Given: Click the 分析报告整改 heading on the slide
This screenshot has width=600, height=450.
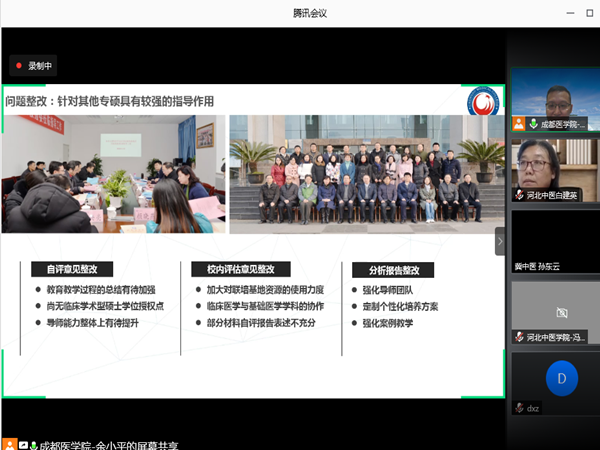Looking at the screenshot, I should coord(392,269).
